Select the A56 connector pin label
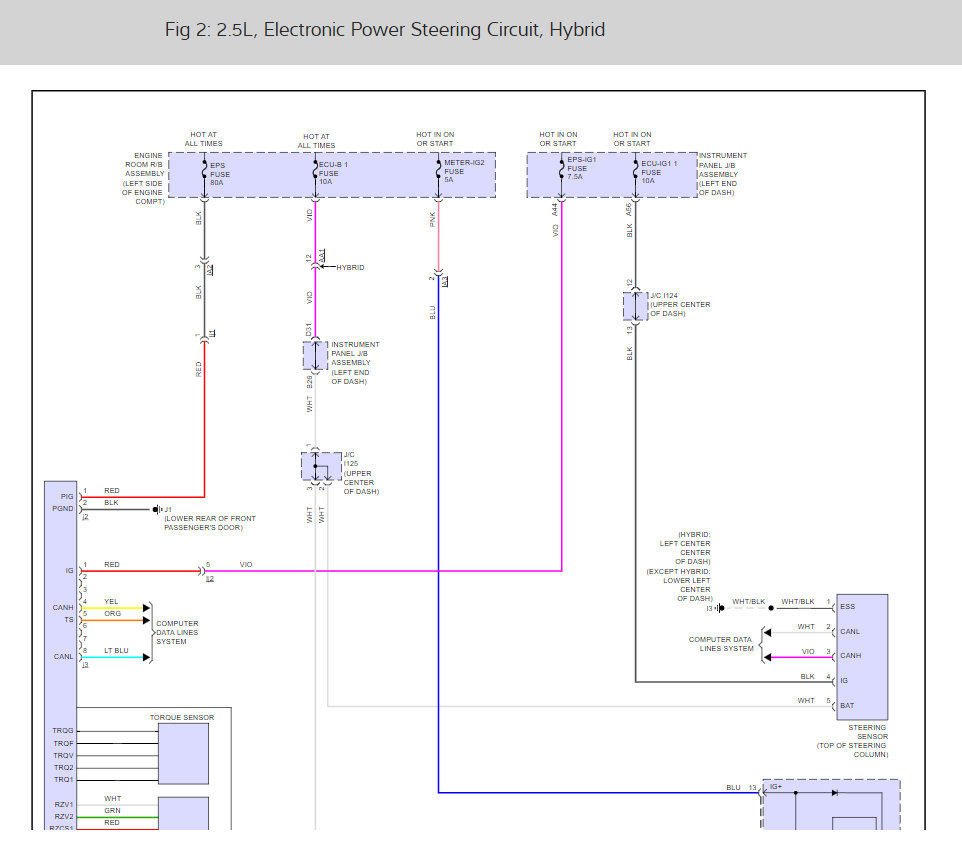Viewport: 962px width, 856px height. (x=629, y=209)
